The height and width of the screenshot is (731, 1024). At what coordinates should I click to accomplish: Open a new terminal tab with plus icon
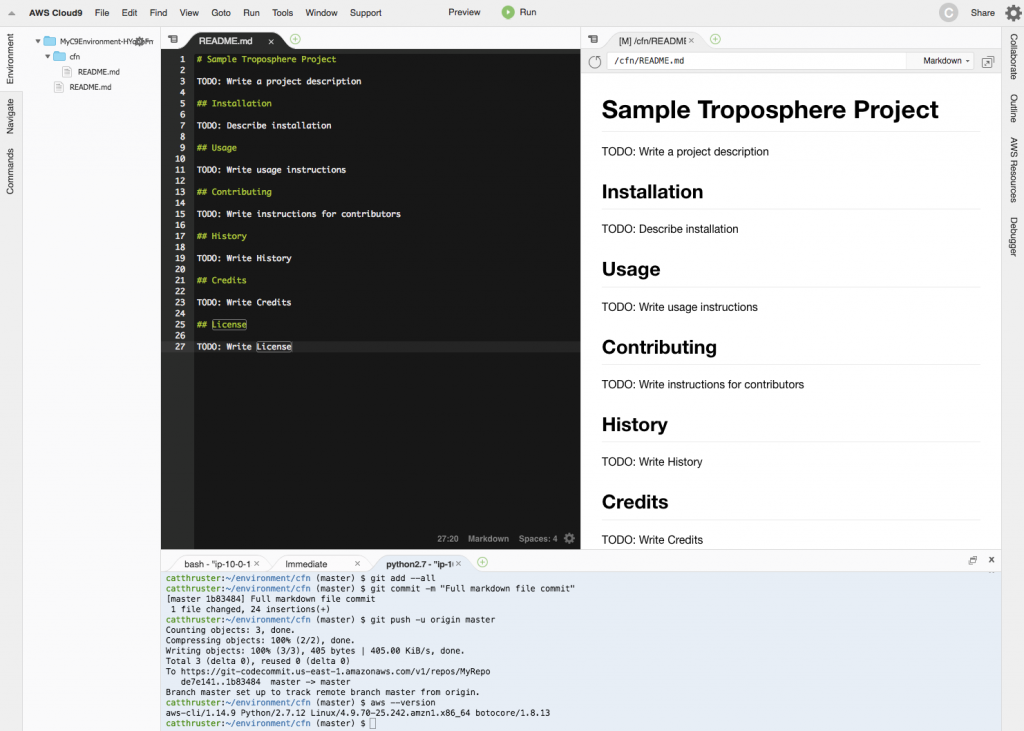click(482, 563)
